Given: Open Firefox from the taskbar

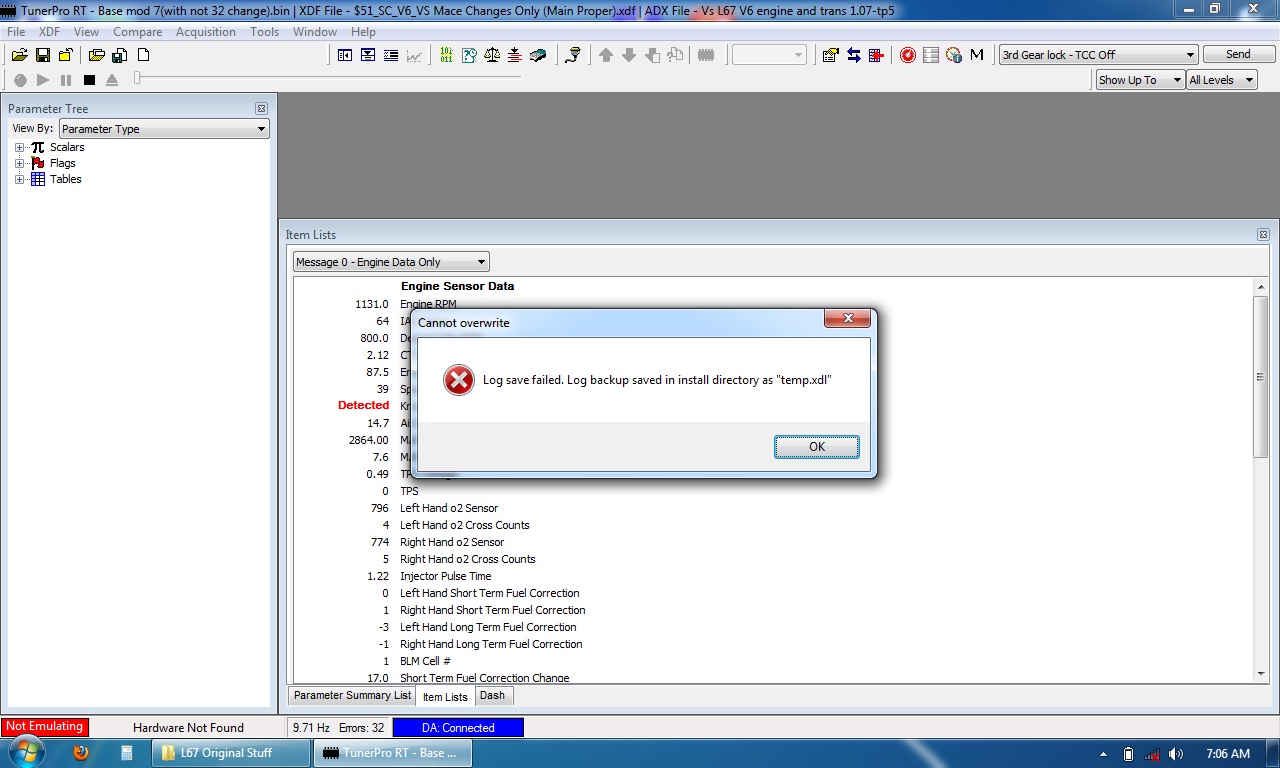Looking at the screenshot, I should tap(81, 753).
